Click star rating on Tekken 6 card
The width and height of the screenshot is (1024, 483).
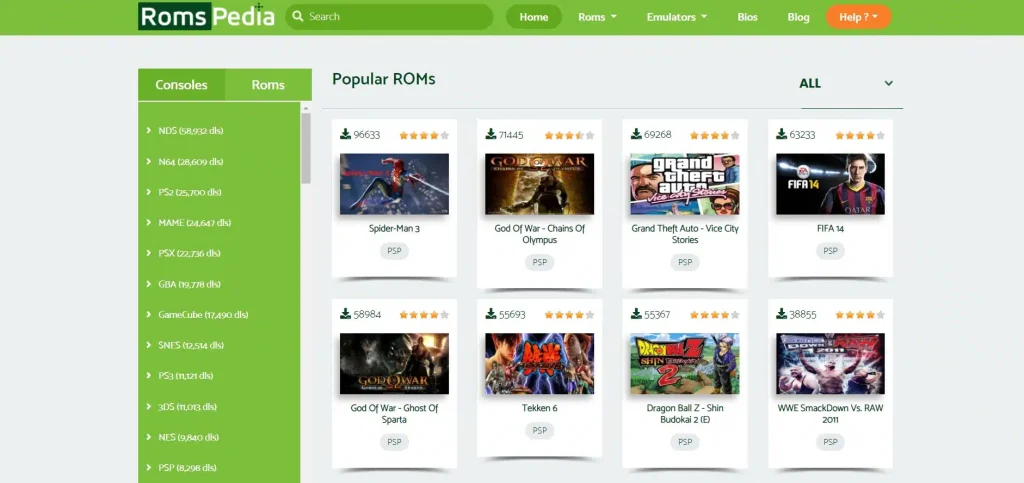(x=569, y=315)
